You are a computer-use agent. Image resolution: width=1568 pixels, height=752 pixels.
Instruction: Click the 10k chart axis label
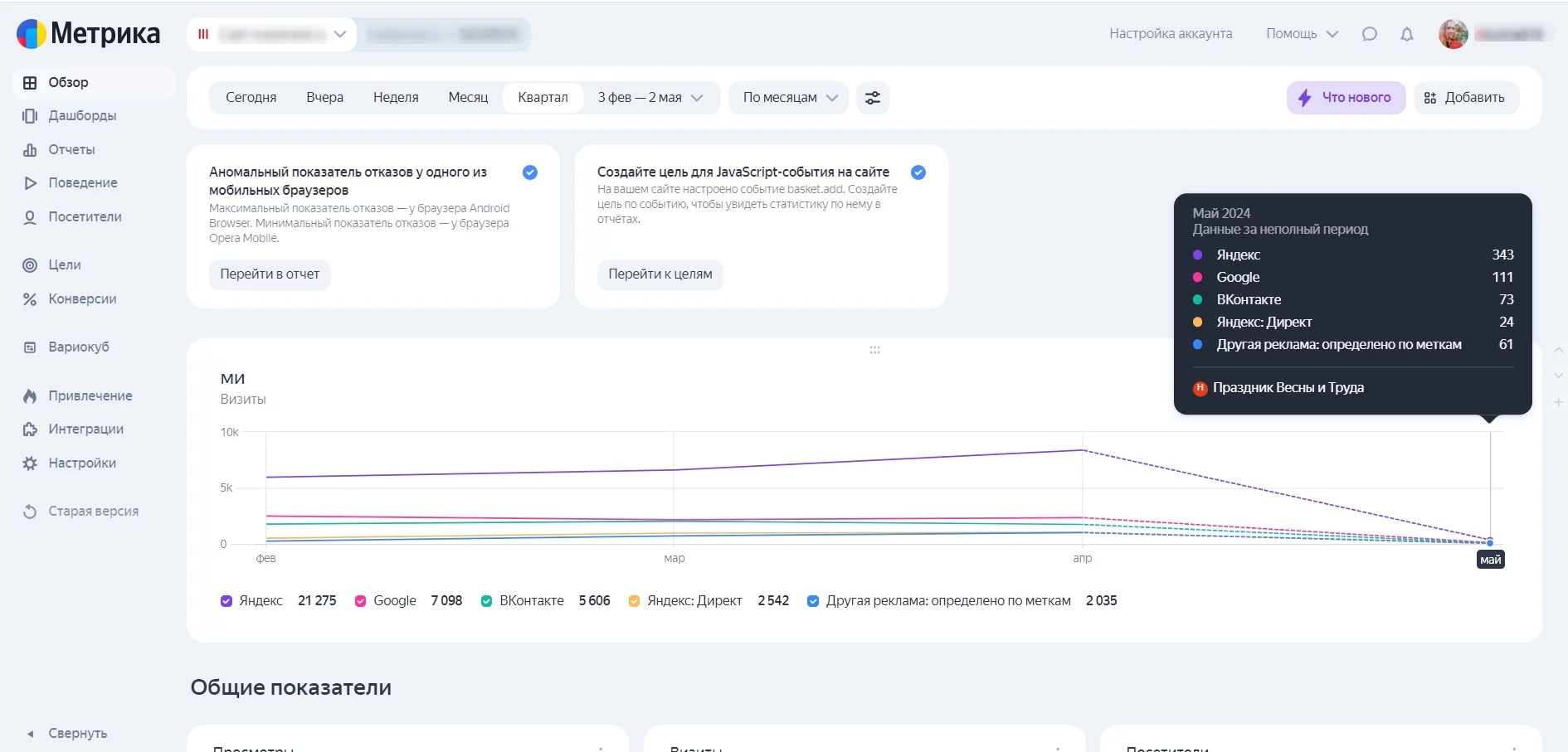[x=229, y=432]
